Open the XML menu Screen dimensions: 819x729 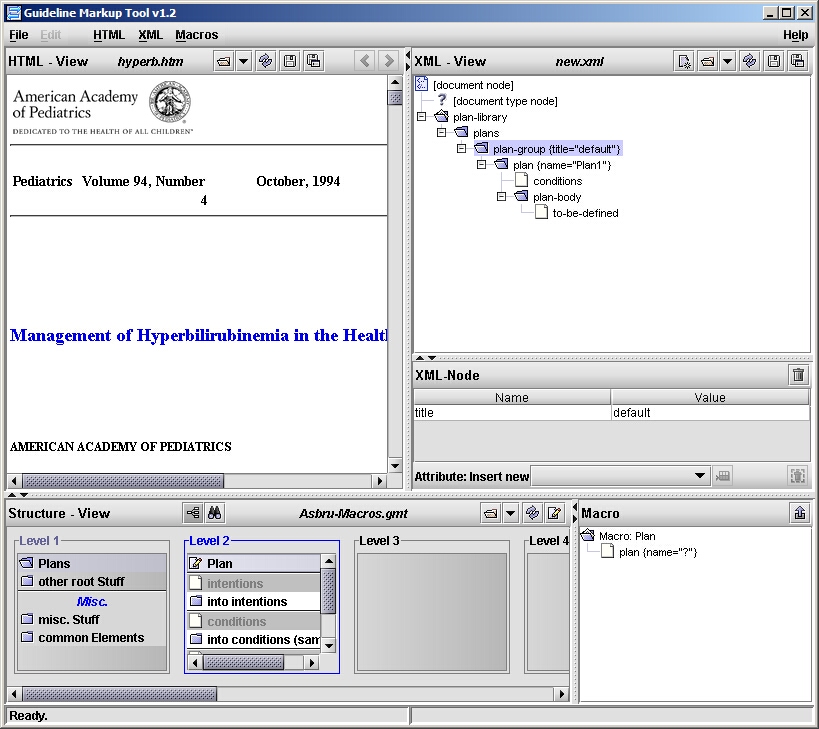[x=150, y=35]
